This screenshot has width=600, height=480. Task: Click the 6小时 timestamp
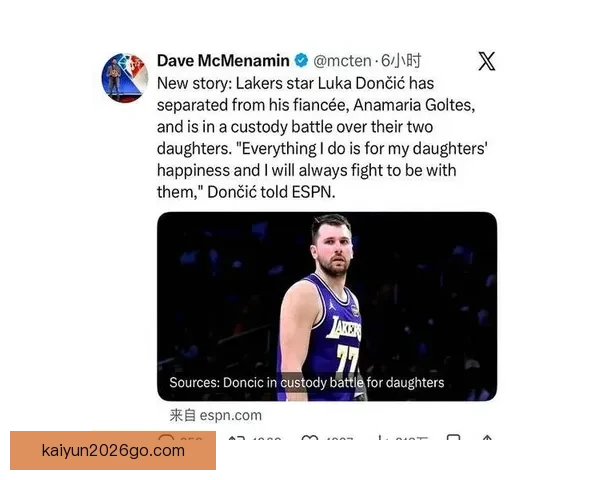pos(401,60)
